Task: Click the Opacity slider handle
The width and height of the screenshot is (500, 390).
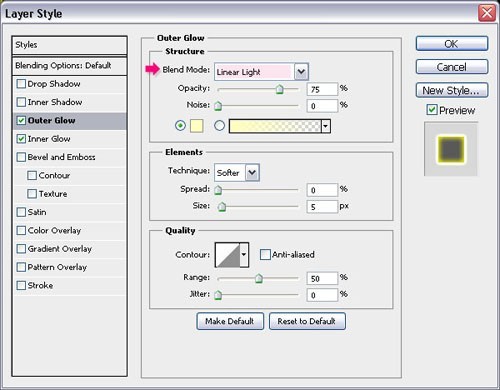Action: (279, 89)
